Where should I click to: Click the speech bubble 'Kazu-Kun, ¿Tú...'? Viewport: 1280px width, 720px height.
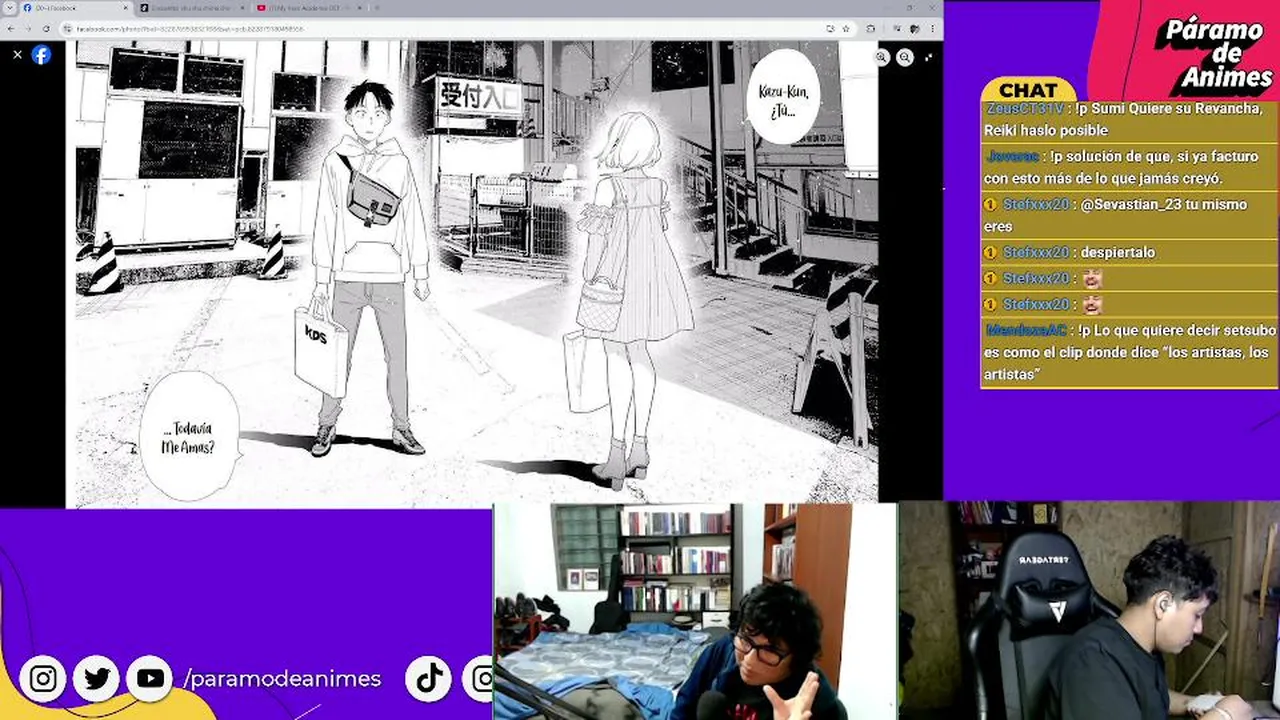click(x=783, y=99)
